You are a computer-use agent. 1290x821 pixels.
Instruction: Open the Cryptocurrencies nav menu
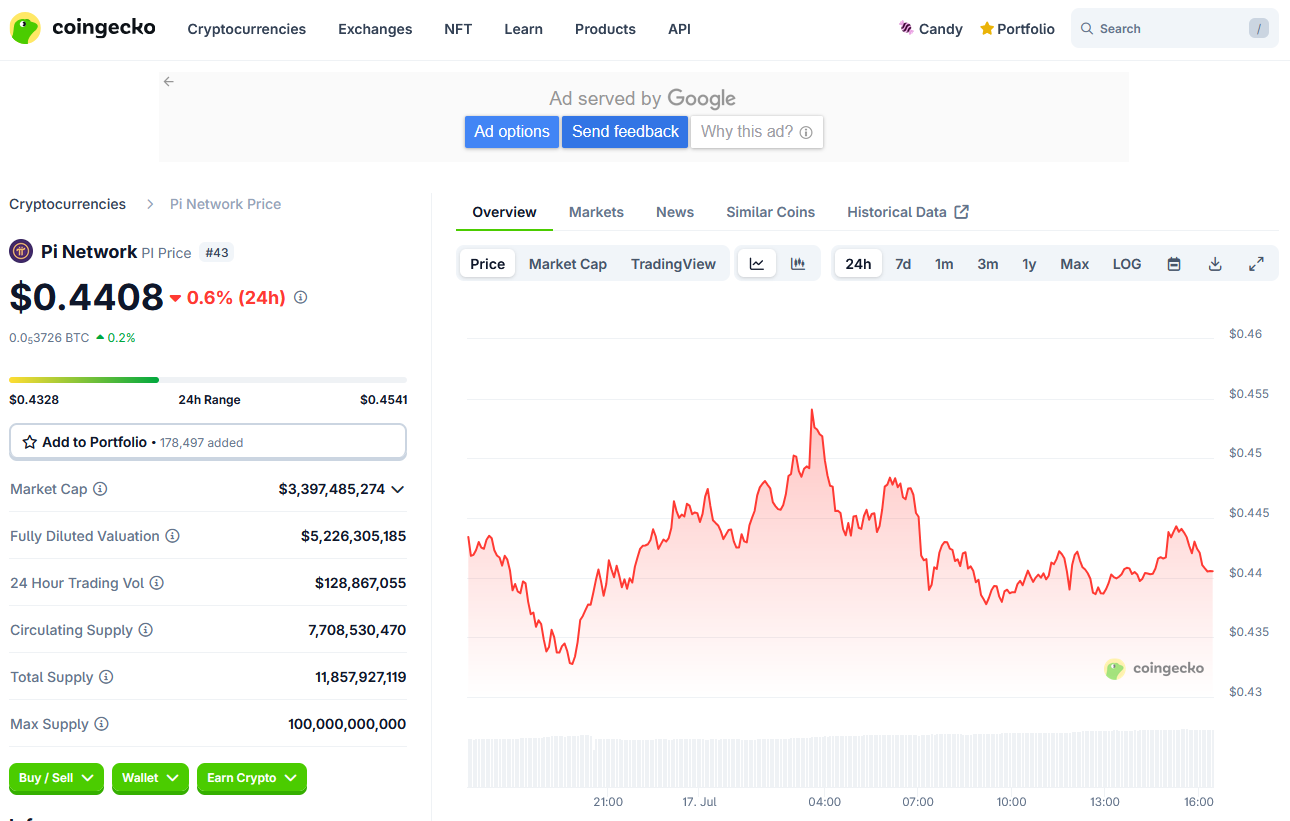point(247,29)
